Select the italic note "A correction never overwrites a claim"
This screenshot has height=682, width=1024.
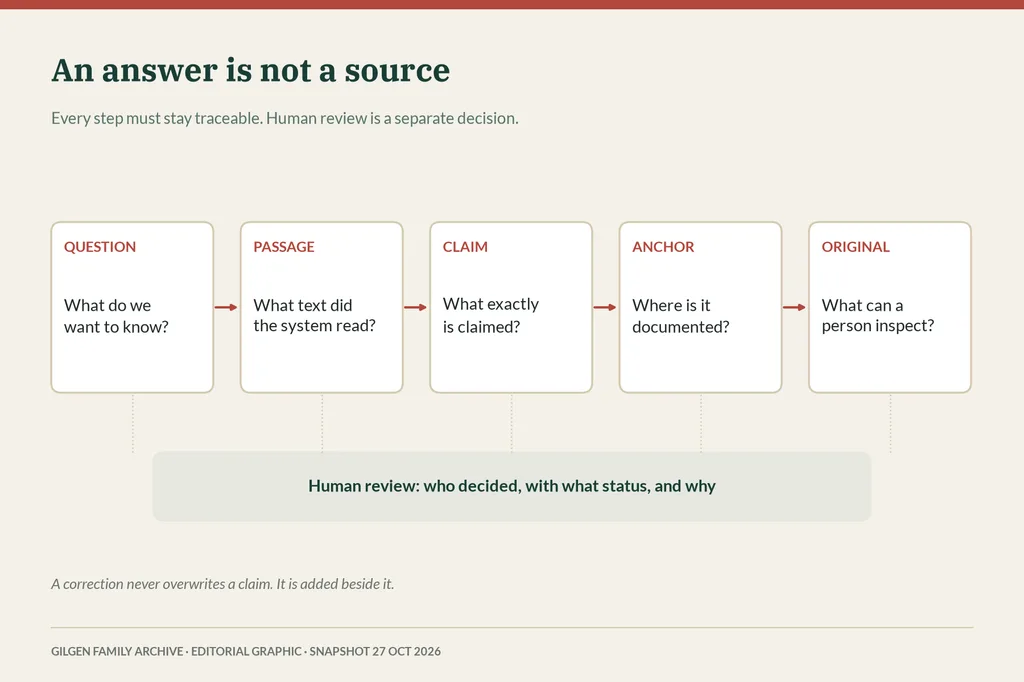coord(162,584)
